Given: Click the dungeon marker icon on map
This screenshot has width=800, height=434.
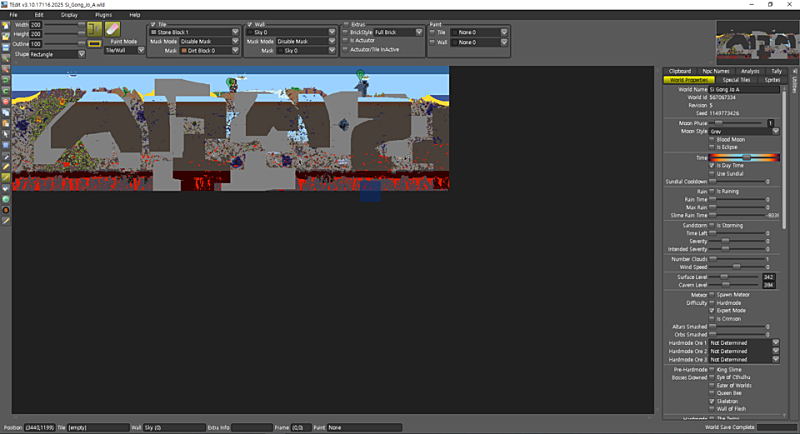Looking at the screenshot, I should [361, 74].
